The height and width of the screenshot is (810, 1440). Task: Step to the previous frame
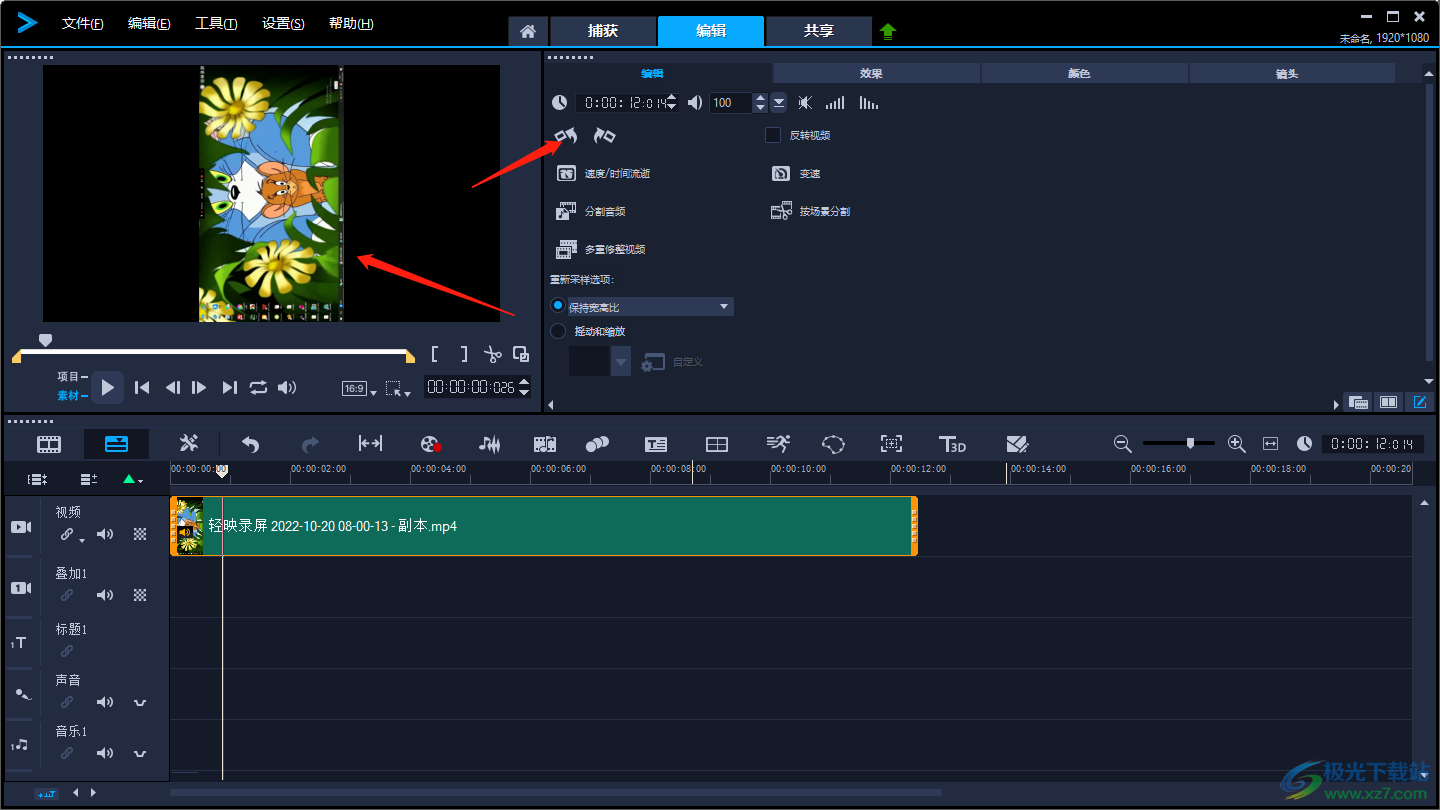coord(172,388)
